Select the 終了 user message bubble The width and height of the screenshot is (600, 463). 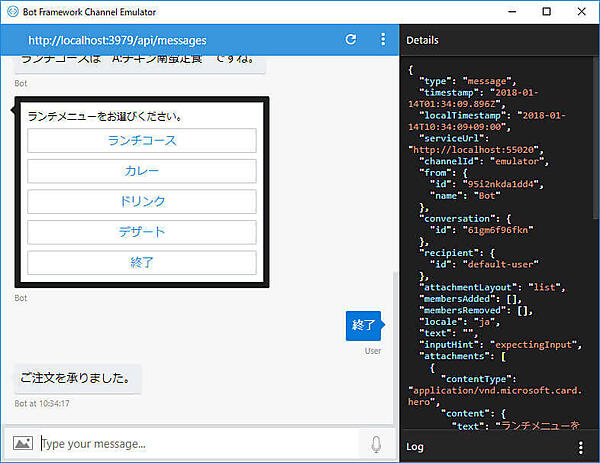[364, 325]
